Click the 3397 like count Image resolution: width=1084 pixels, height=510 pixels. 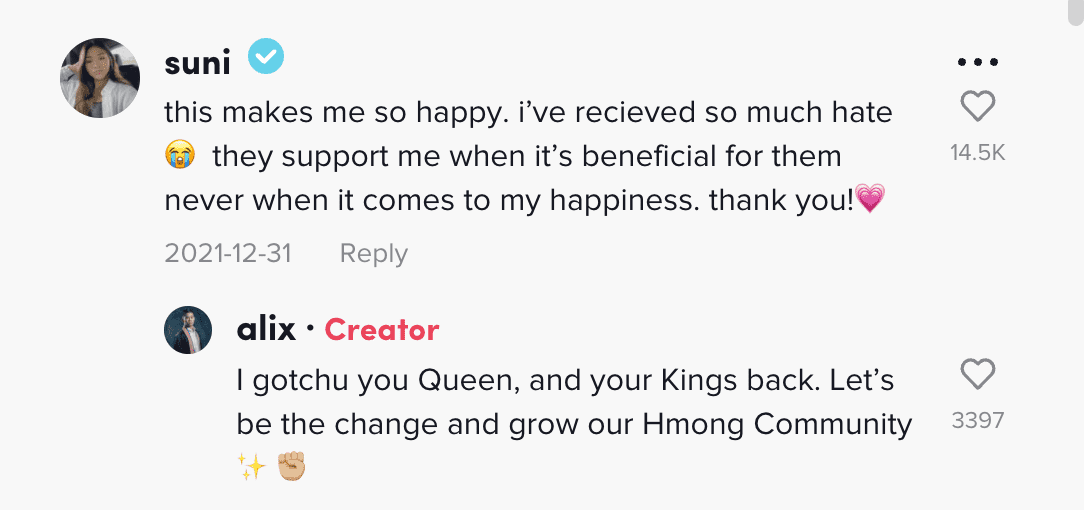(977, 421)
